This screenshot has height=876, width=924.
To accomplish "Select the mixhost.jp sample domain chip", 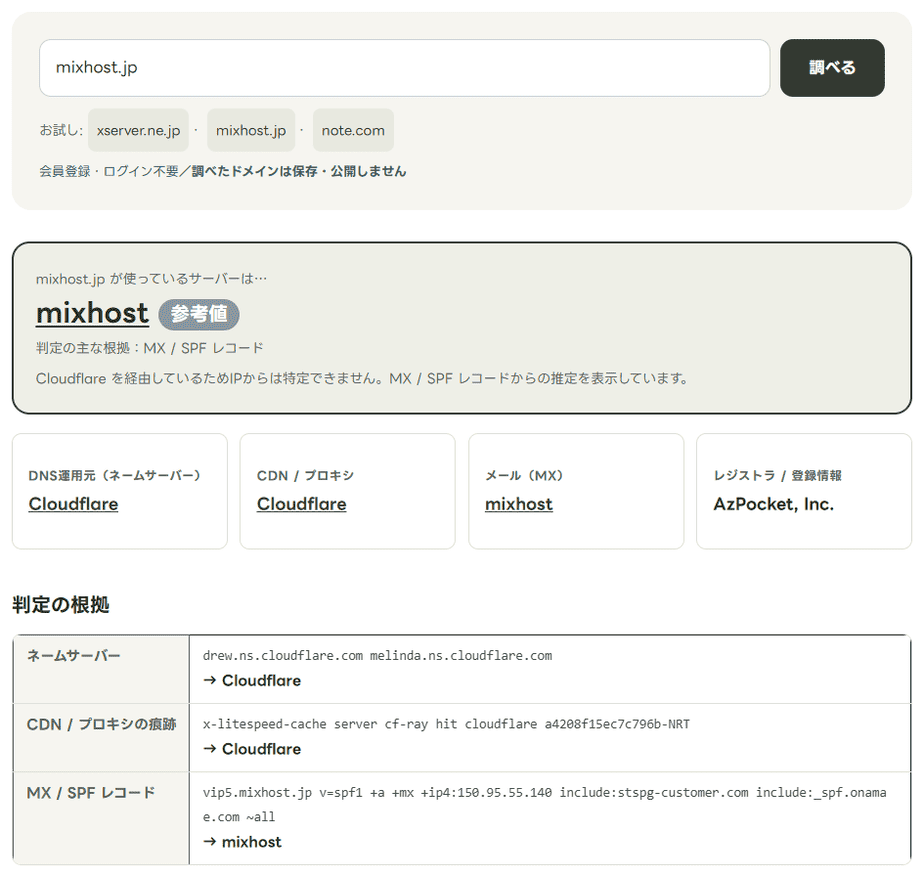I will point(251,130).
